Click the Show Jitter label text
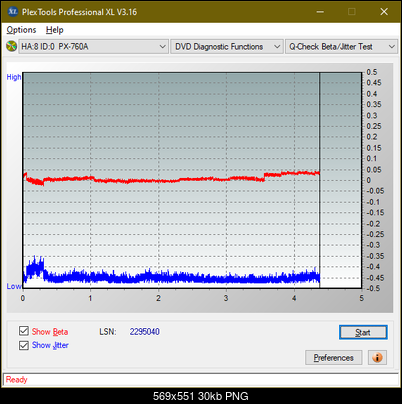Screen dimensions: 402x404 [50, 345]
